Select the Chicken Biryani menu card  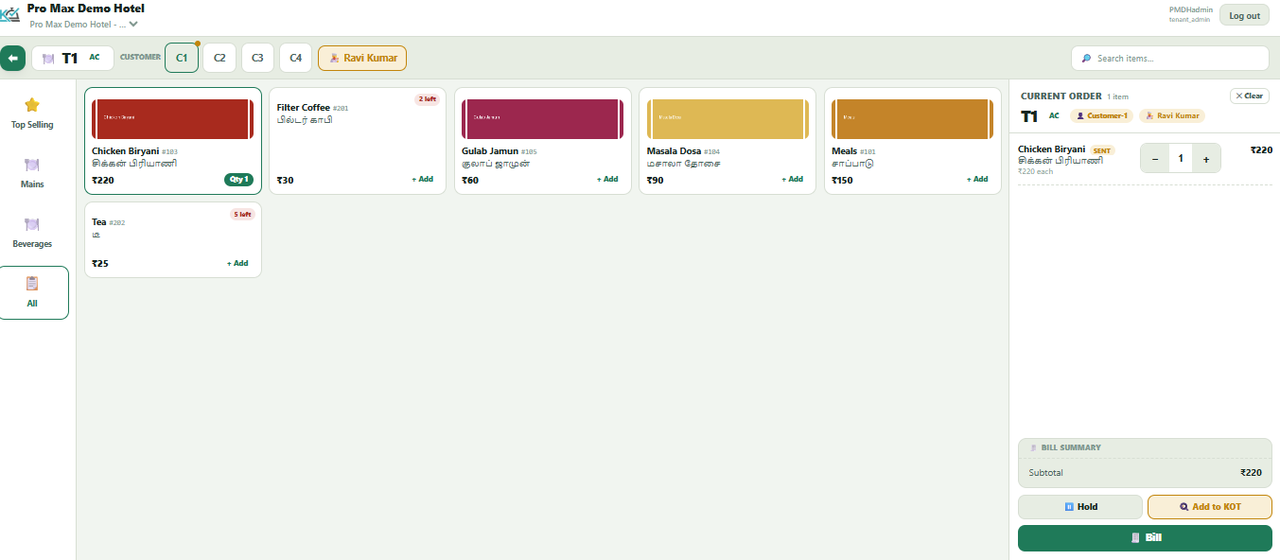pos(173,141)
